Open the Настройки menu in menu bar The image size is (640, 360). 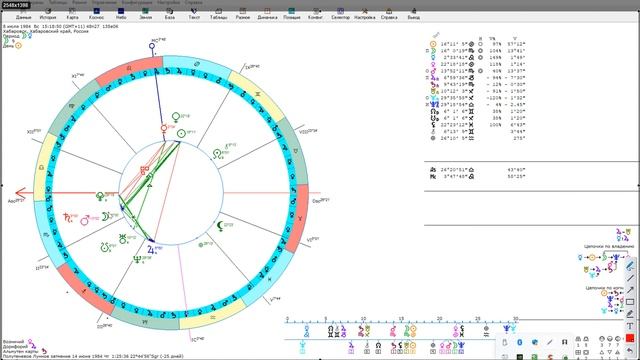click(x=168, y=2)
